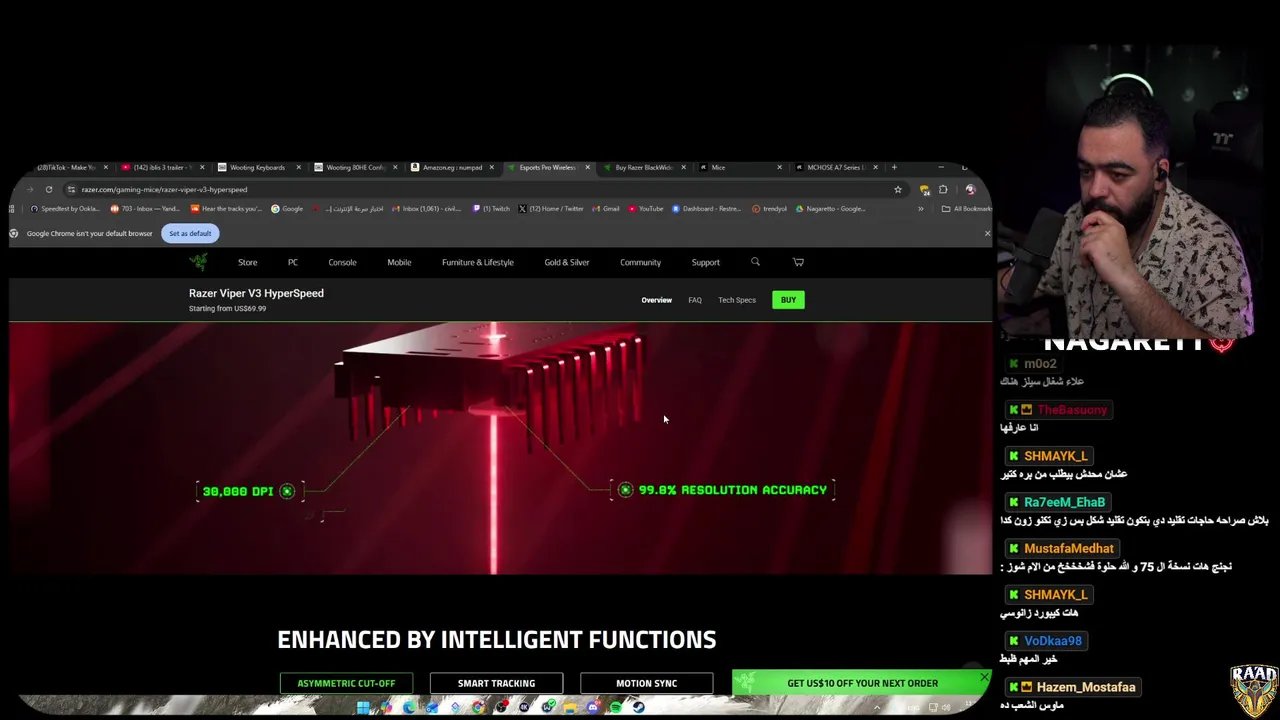Open the Twitch bookmark
Screen dimensions: 1280x720
point(491,209)
